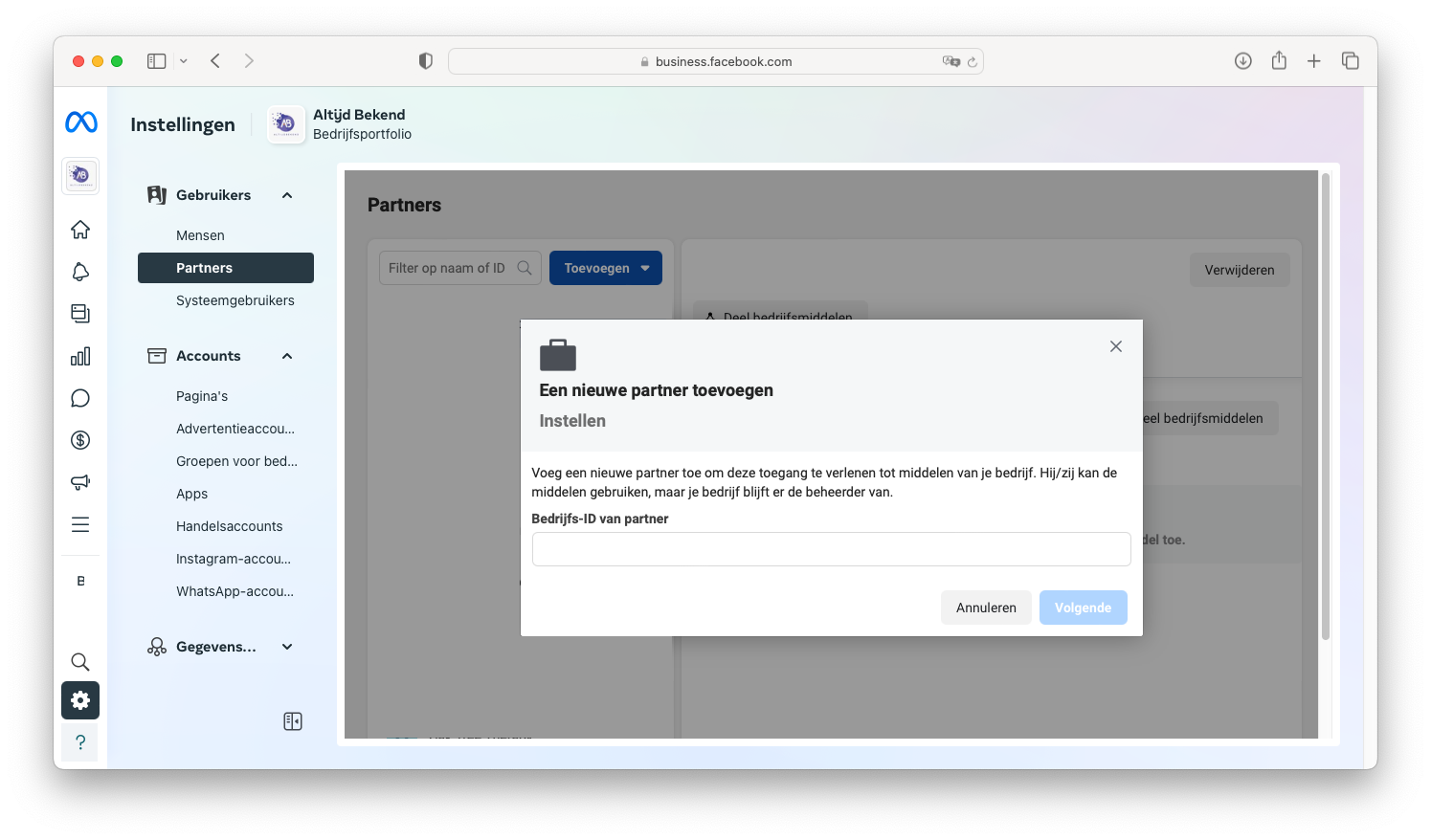Viewport: 1431px width, 840px height.
Task: Collapse the Accounts section
Action: click(287, 356)
